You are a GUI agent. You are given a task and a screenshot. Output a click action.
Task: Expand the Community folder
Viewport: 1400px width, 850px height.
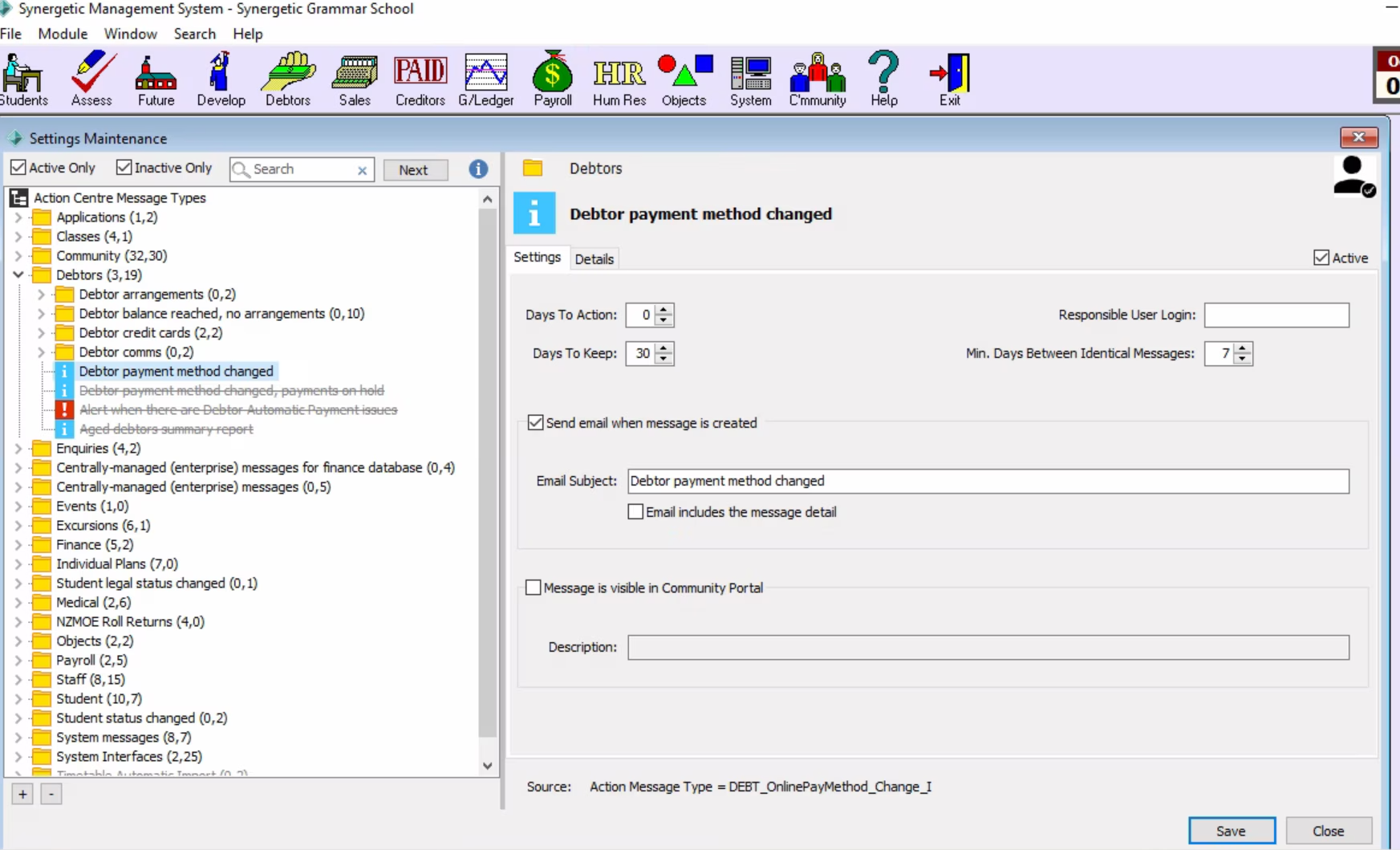(x=18, y=255)
